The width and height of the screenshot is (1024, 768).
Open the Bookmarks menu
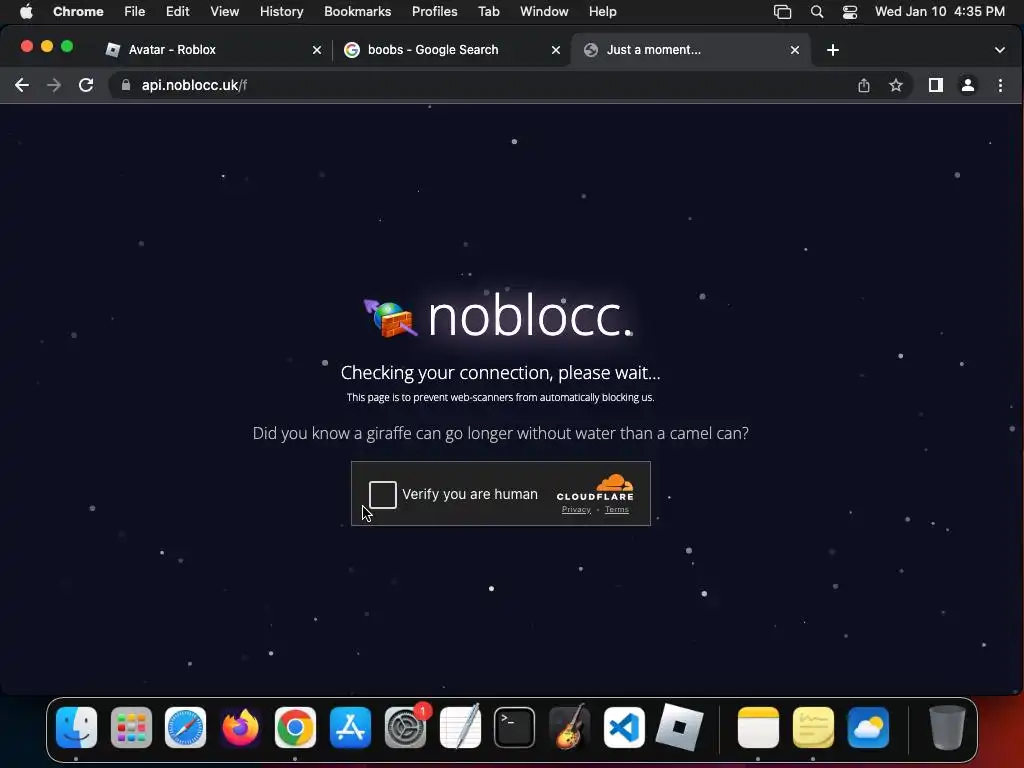[357, 12]
